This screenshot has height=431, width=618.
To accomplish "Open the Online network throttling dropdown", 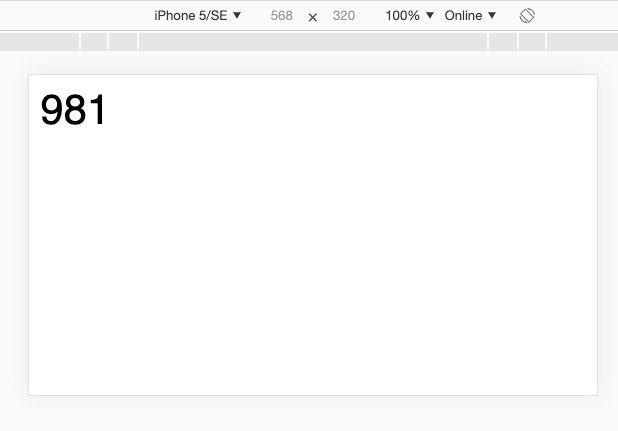I will pos(470,15).
